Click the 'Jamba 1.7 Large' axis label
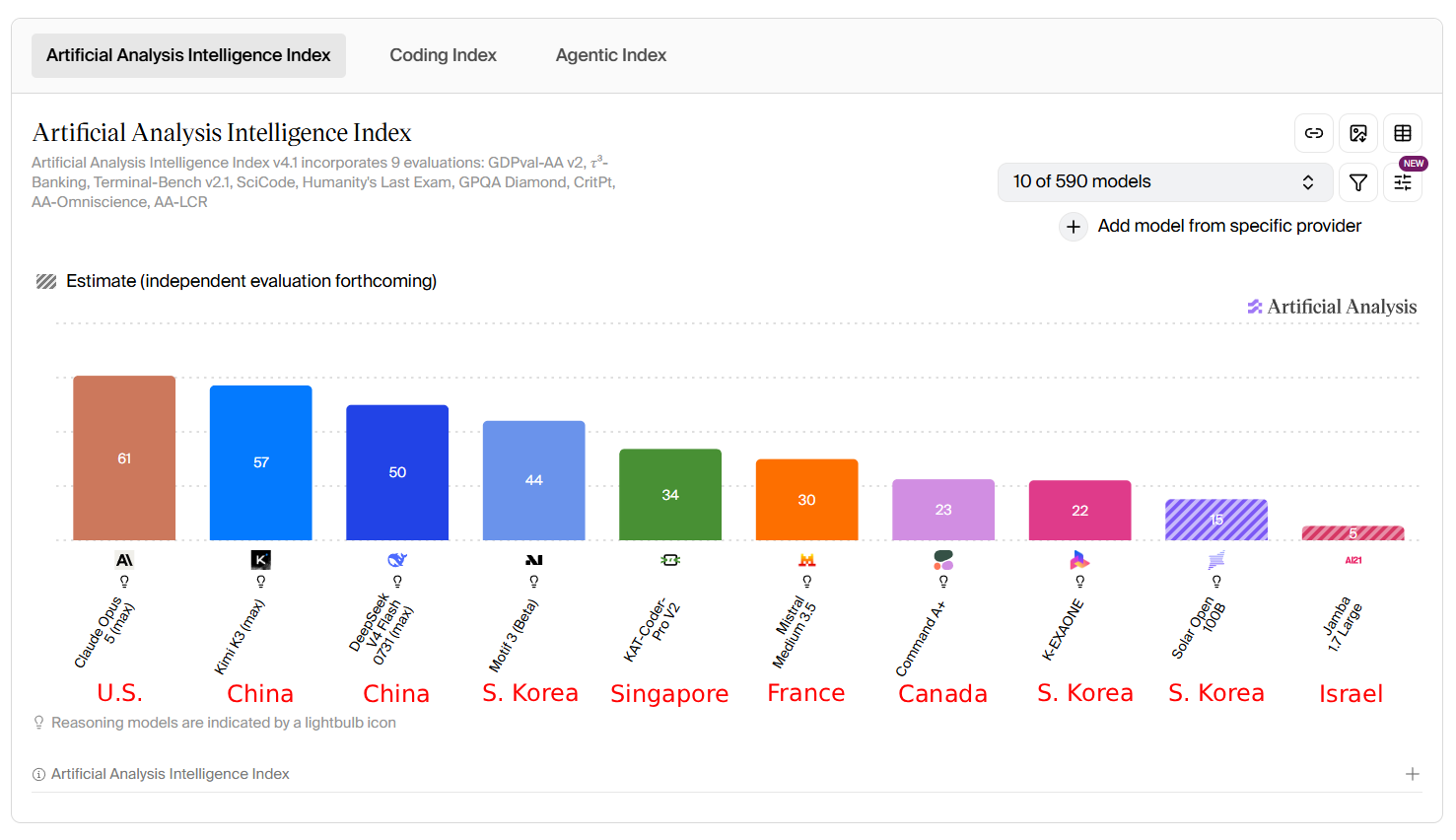The height and width of the screenshot is (840, 1456). [1343, 624]
